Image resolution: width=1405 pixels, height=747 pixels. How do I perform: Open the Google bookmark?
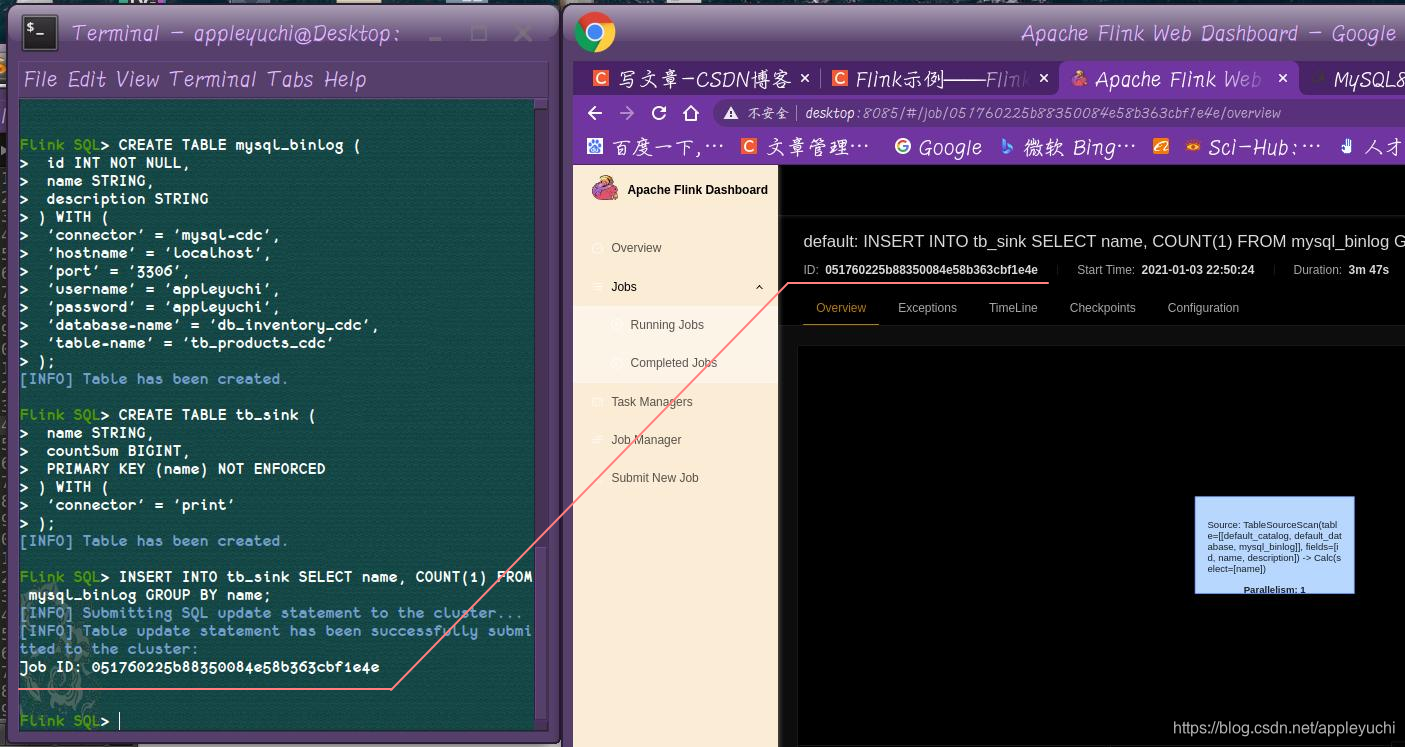937,146
